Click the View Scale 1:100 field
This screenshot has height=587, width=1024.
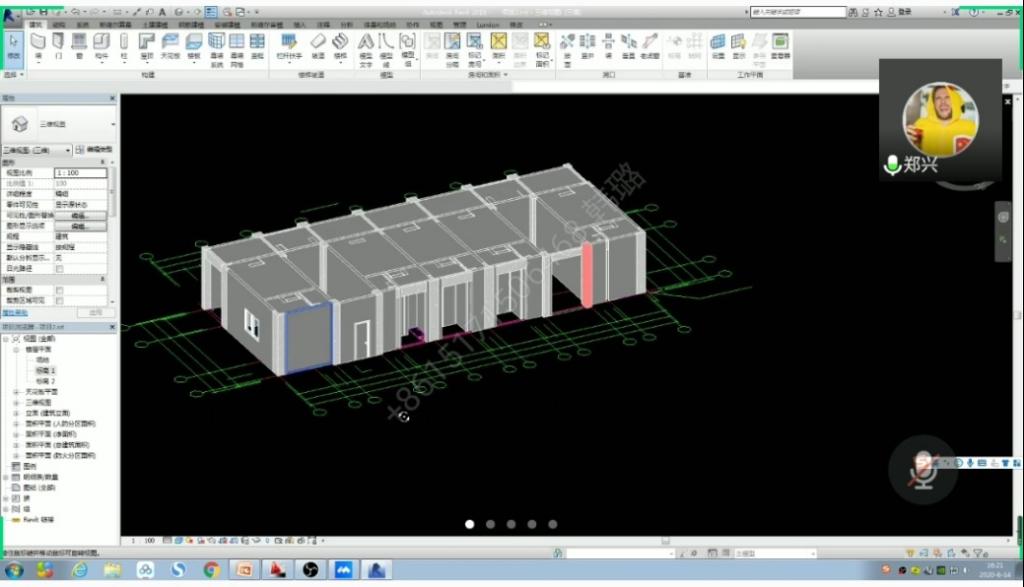pos(80,173)
